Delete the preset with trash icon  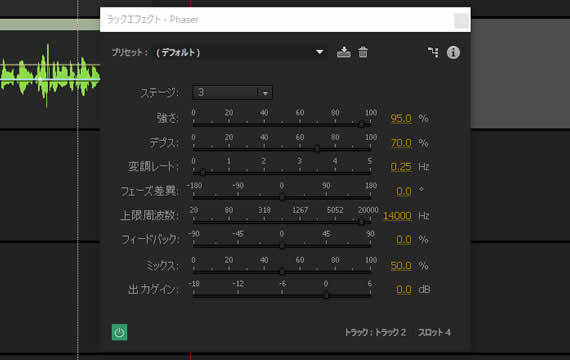[363, 52]
